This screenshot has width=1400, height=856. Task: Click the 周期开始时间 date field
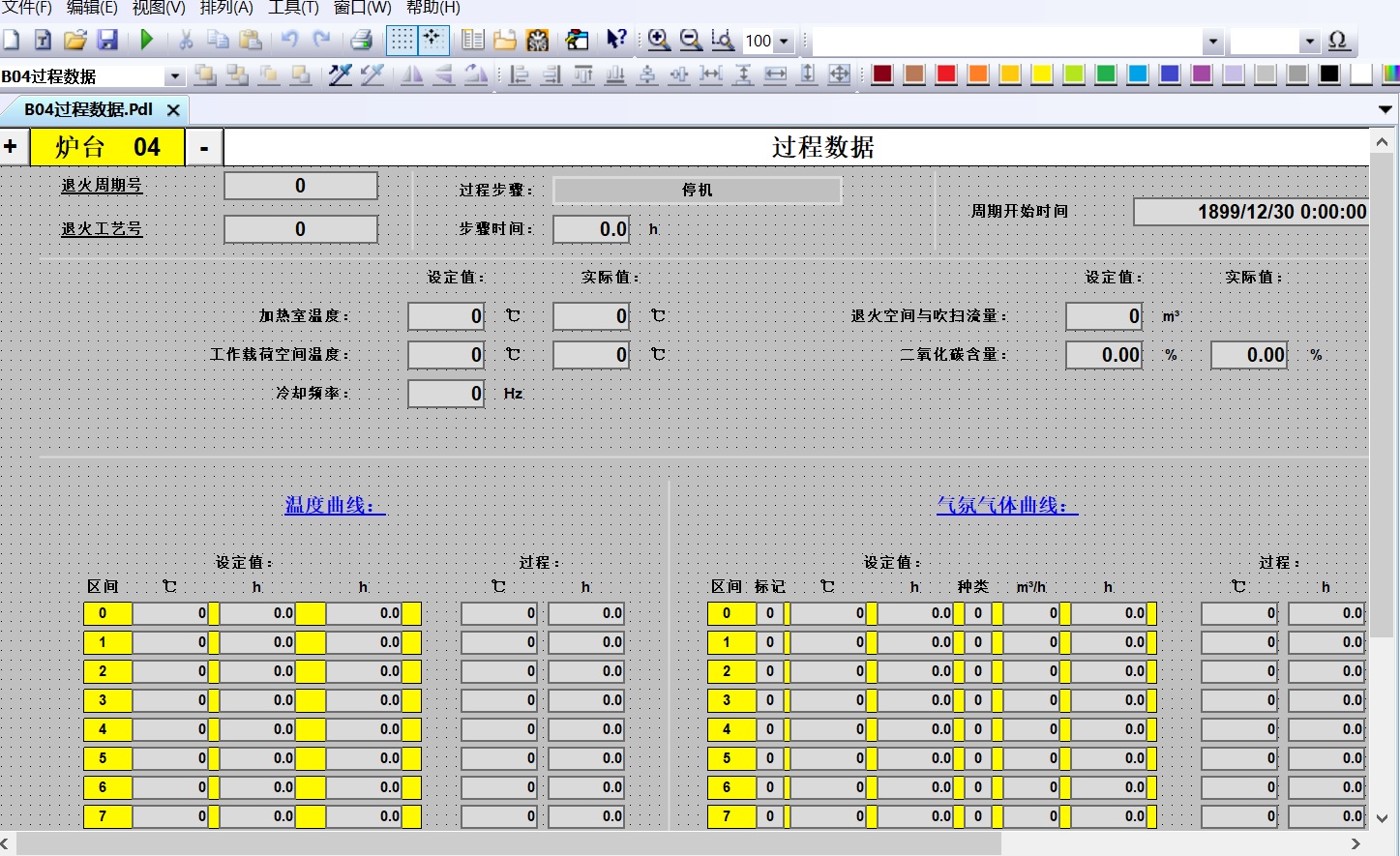tap(1252, 212)
